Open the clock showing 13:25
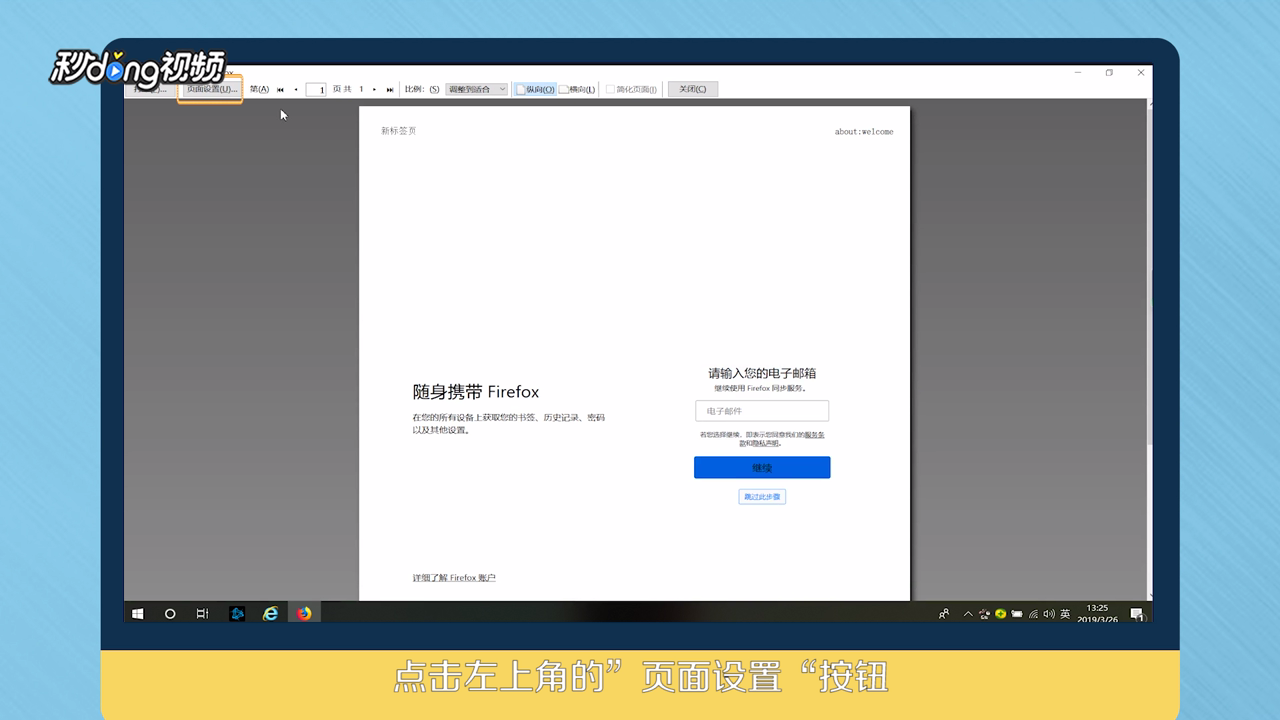The image size is (1280, 720). [1097, 613]
